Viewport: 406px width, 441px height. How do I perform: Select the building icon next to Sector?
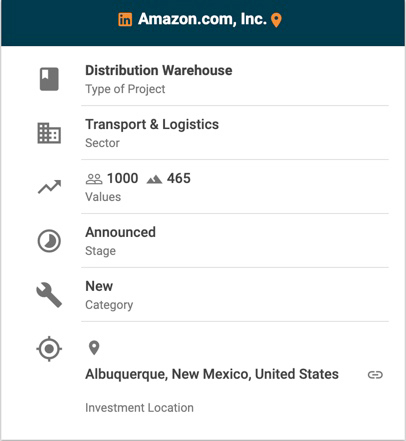(49, 133)
